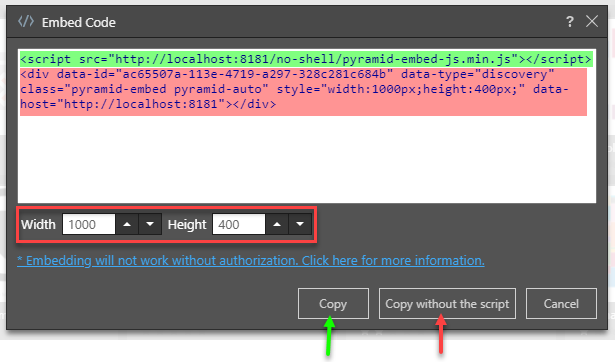Click the Embed Code icon in title bar

(x=26, y=22)
